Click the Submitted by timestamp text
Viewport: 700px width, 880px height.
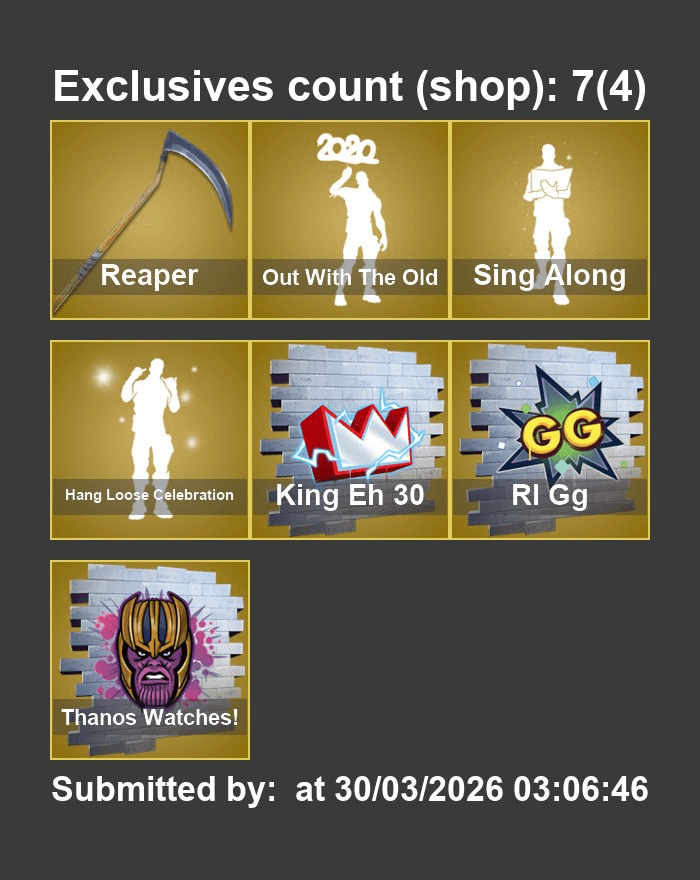[350, 789]
